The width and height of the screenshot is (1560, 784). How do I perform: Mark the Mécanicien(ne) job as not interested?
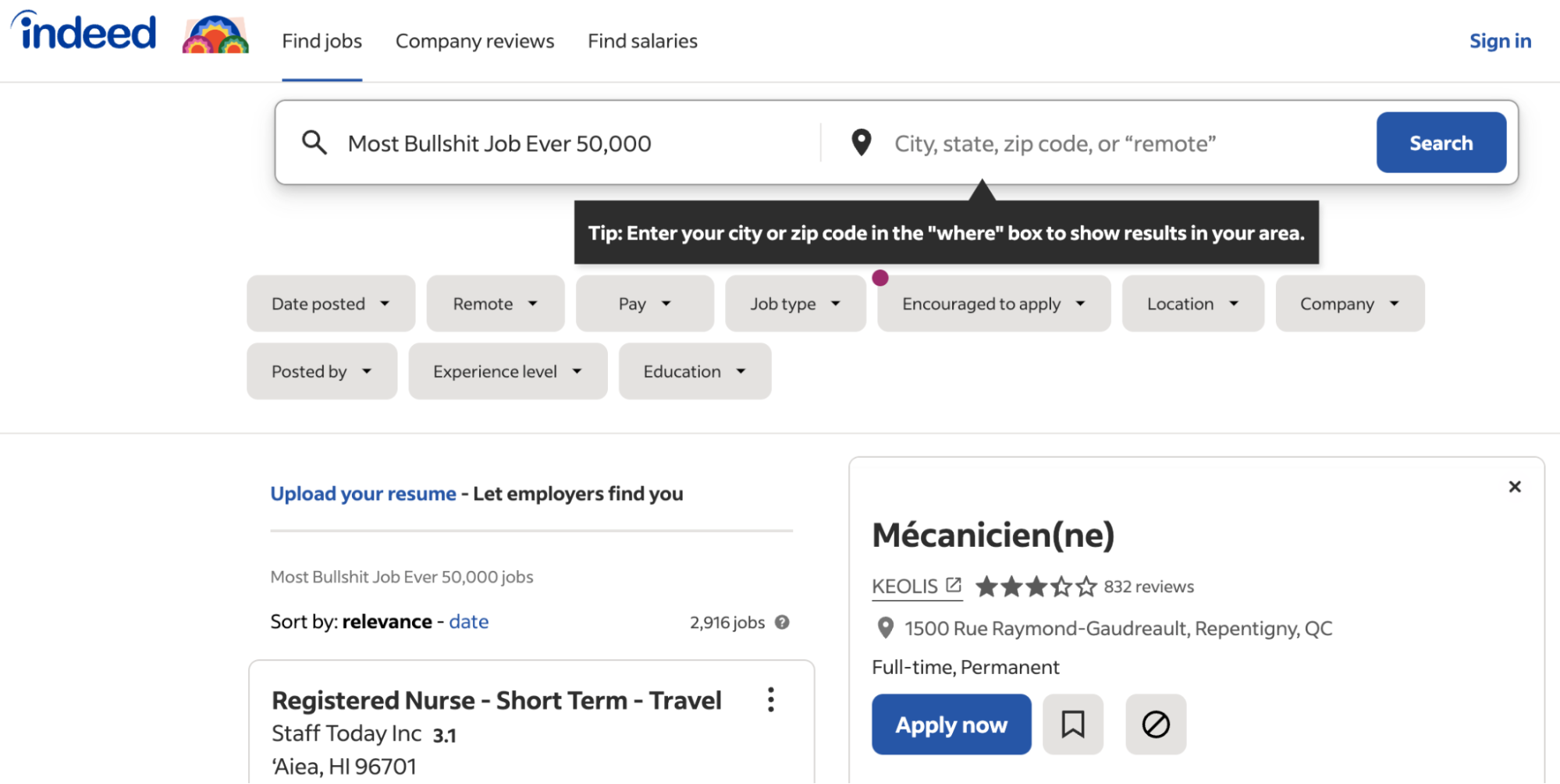click(1155, 724)
